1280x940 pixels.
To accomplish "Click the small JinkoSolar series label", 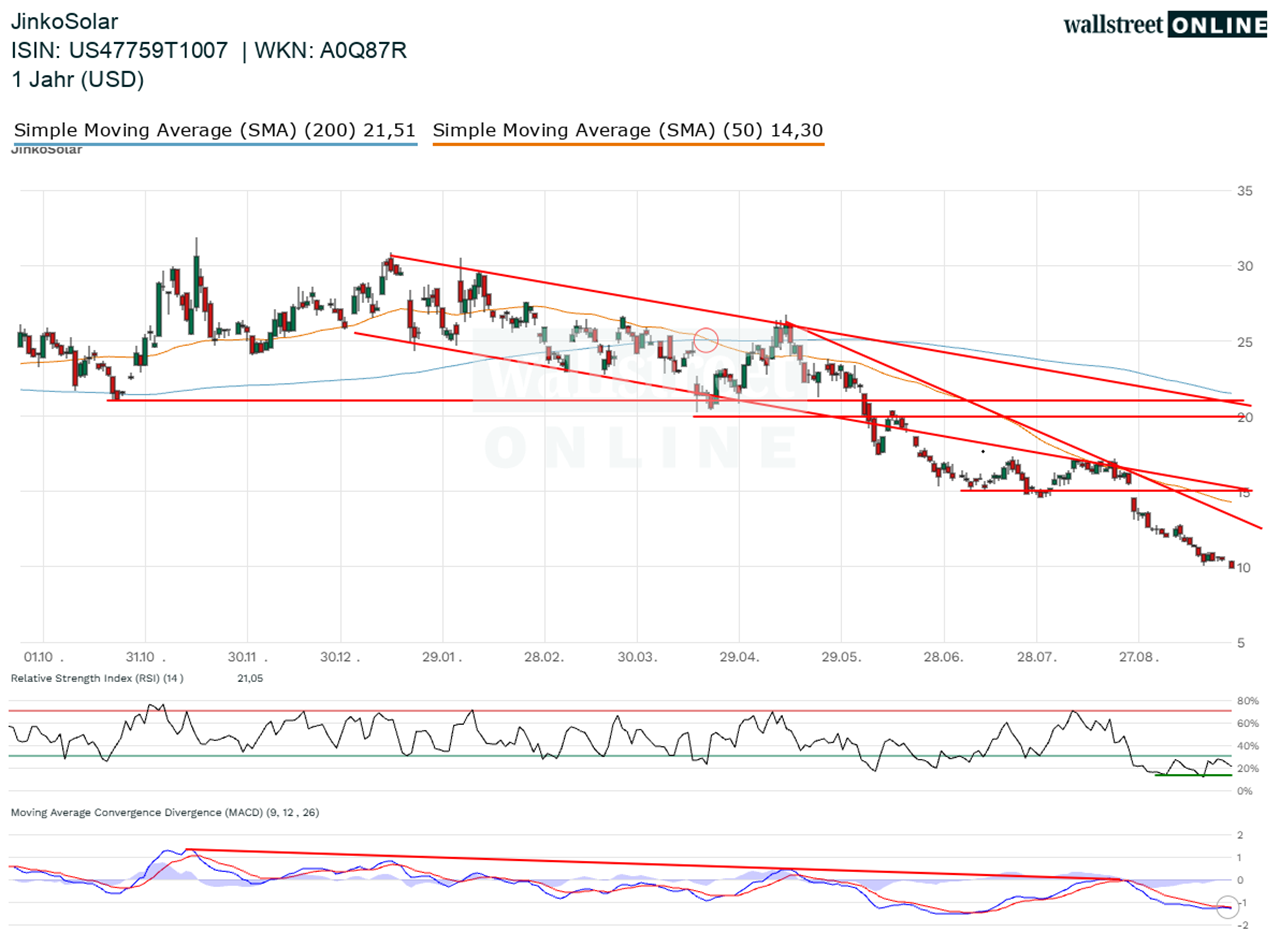I will [x=47, y=150].
